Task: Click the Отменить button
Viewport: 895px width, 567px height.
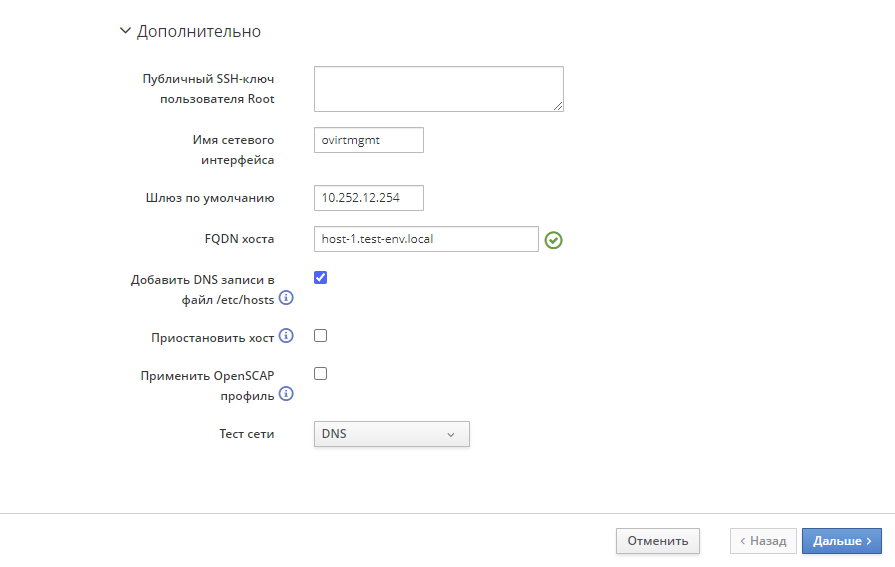Action: (658, 541)
